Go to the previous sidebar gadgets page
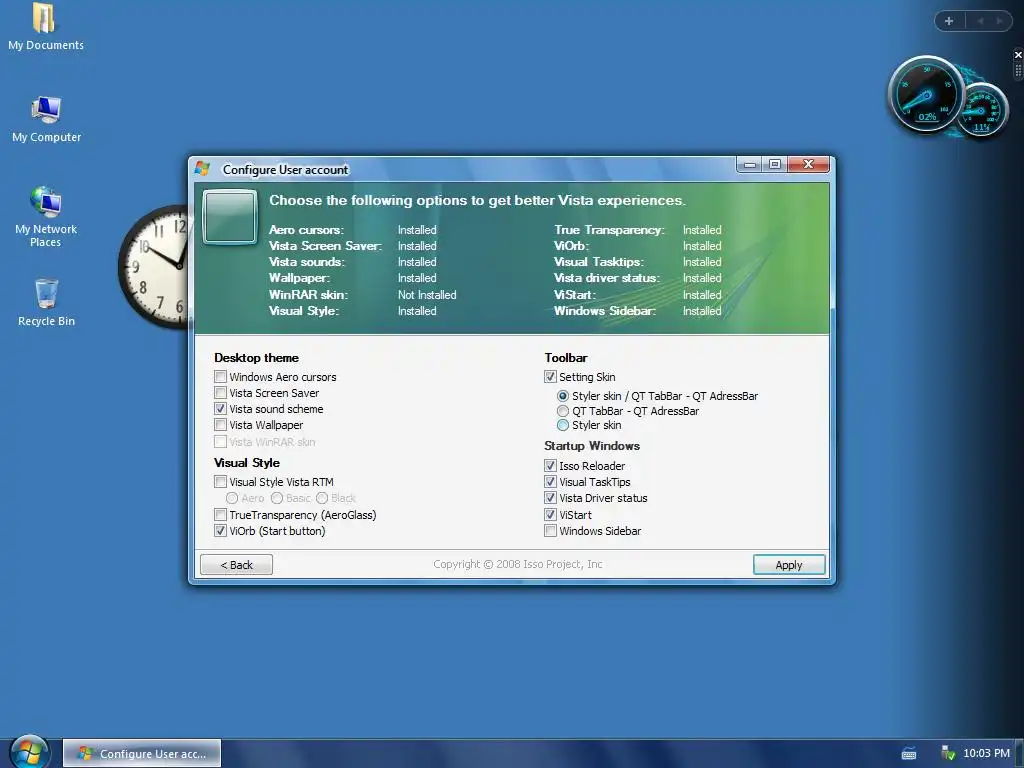This screenshot has width=1024, height=768. tap(980, 21)
